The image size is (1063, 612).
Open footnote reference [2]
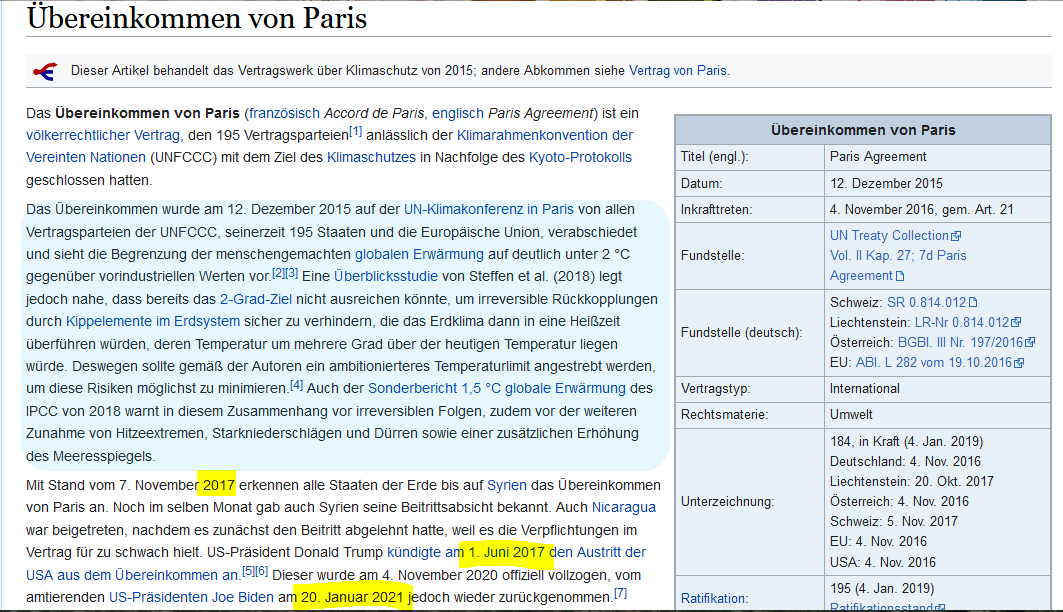click(x=278, y=273)
